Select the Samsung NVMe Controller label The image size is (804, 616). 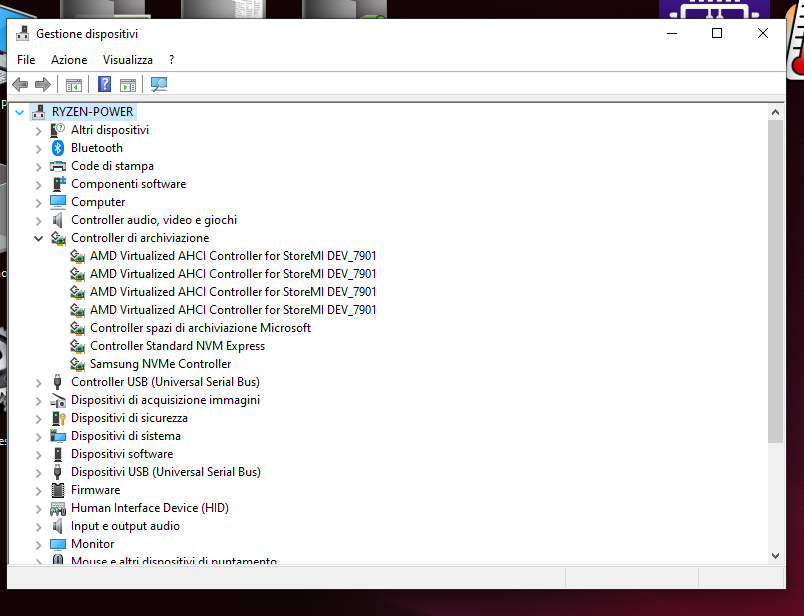[160, 364]
